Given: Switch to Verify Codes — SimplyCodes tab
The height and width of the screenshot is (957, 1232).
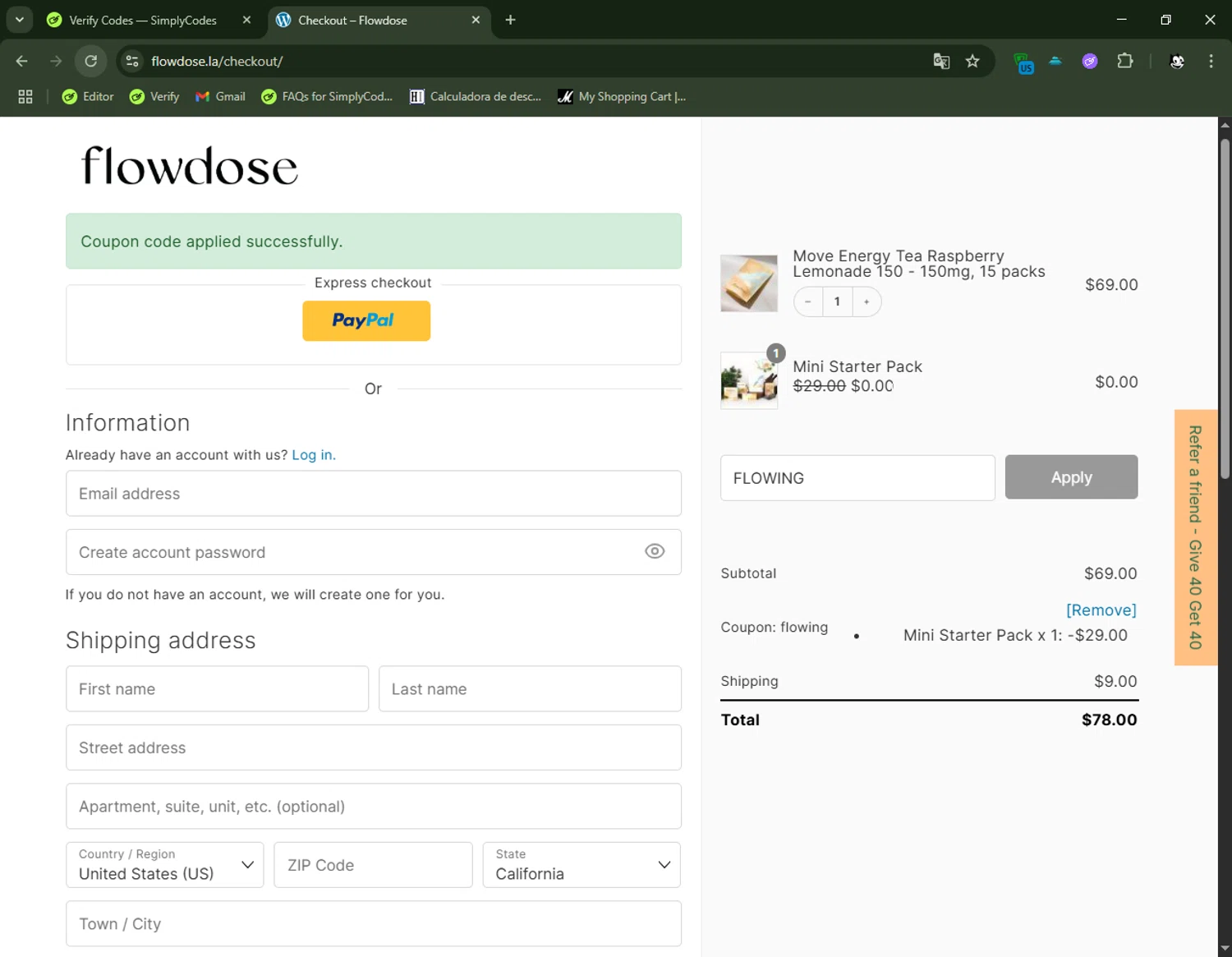Looking at the screenshot, I should click(x=143, y=20).
